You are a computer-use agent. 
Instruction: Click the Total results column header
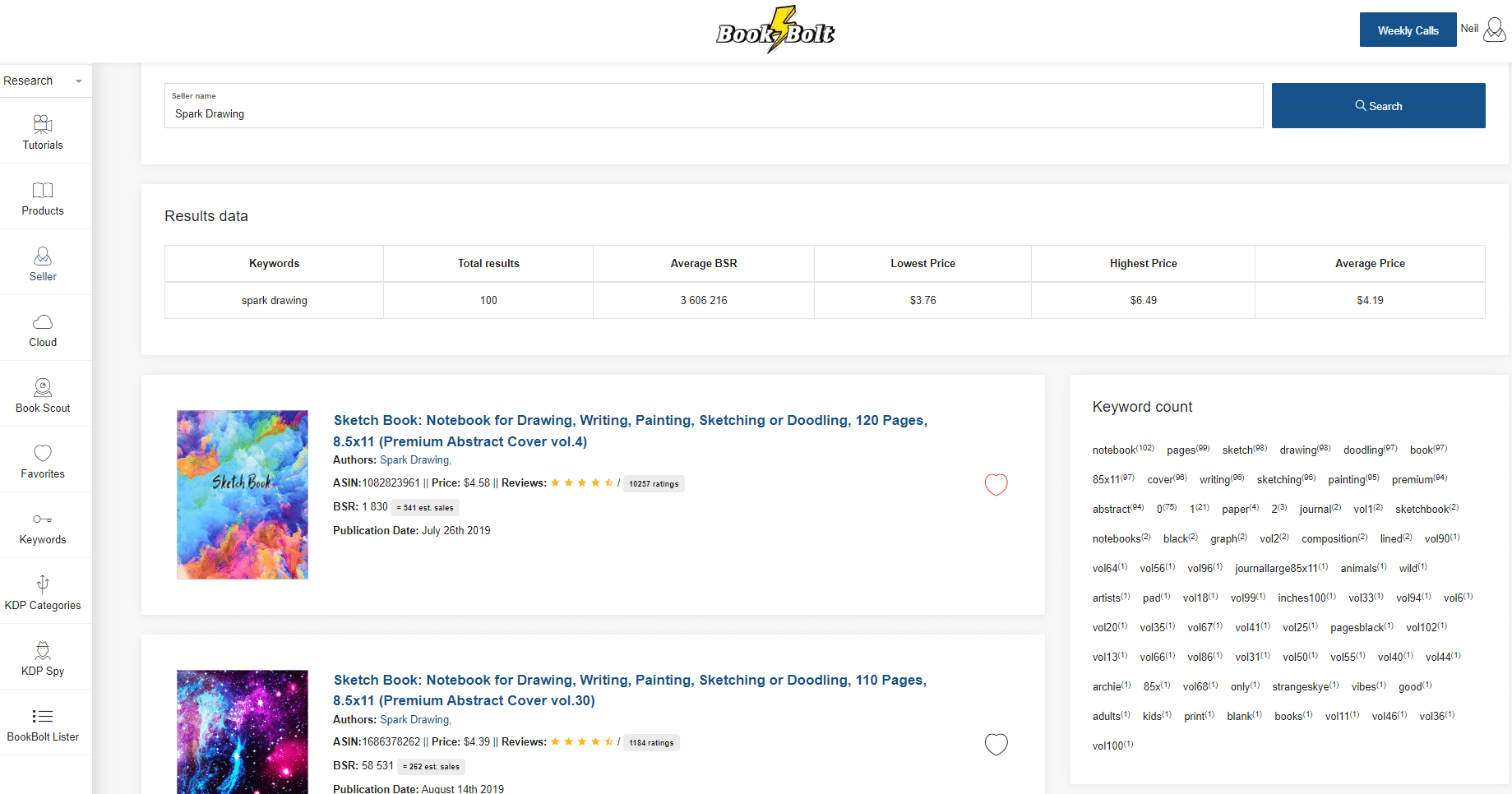pos(488,264)
